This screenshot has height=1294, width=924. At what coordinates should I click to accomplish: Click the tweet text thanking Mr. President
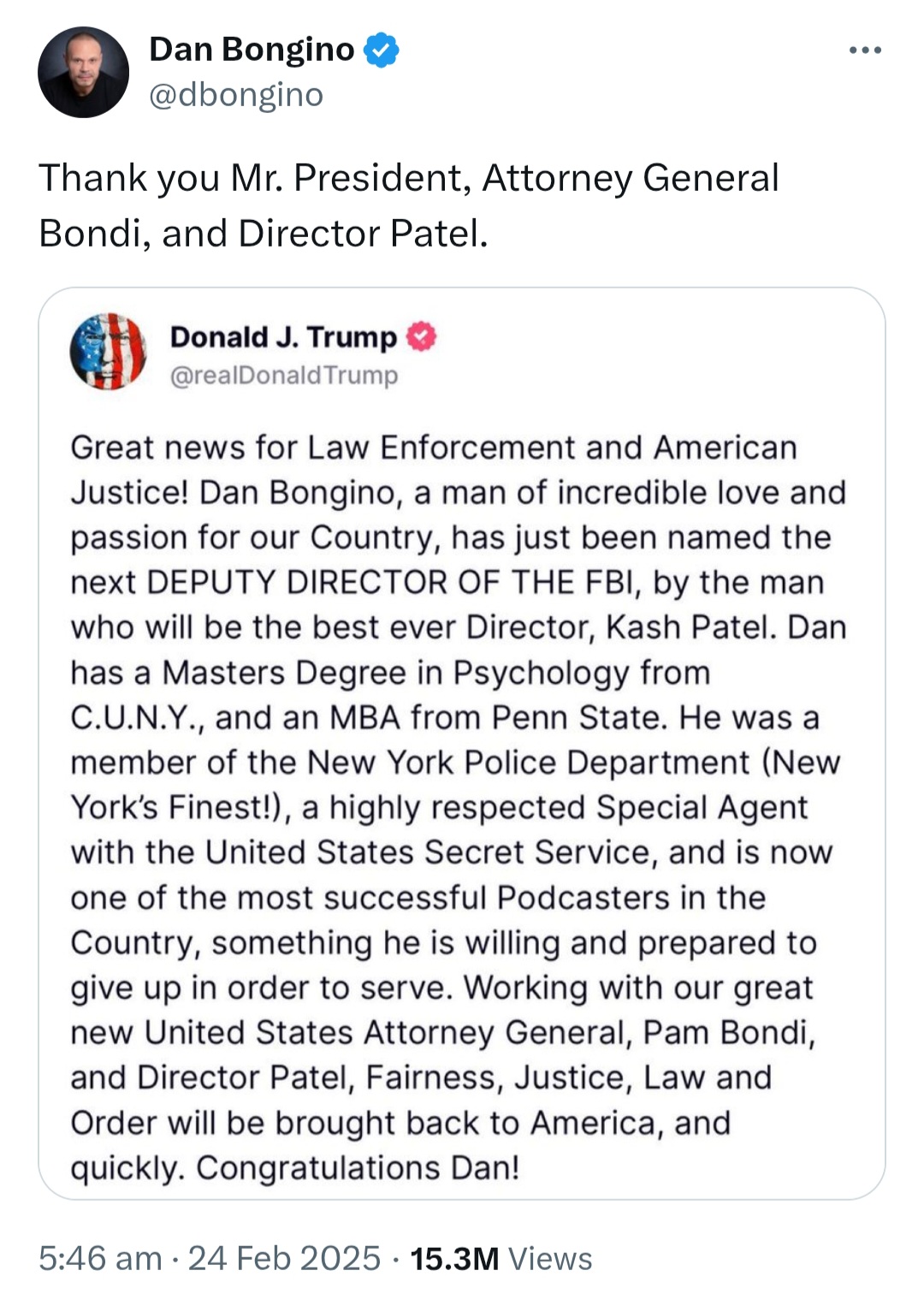click(x=409, y=205)
